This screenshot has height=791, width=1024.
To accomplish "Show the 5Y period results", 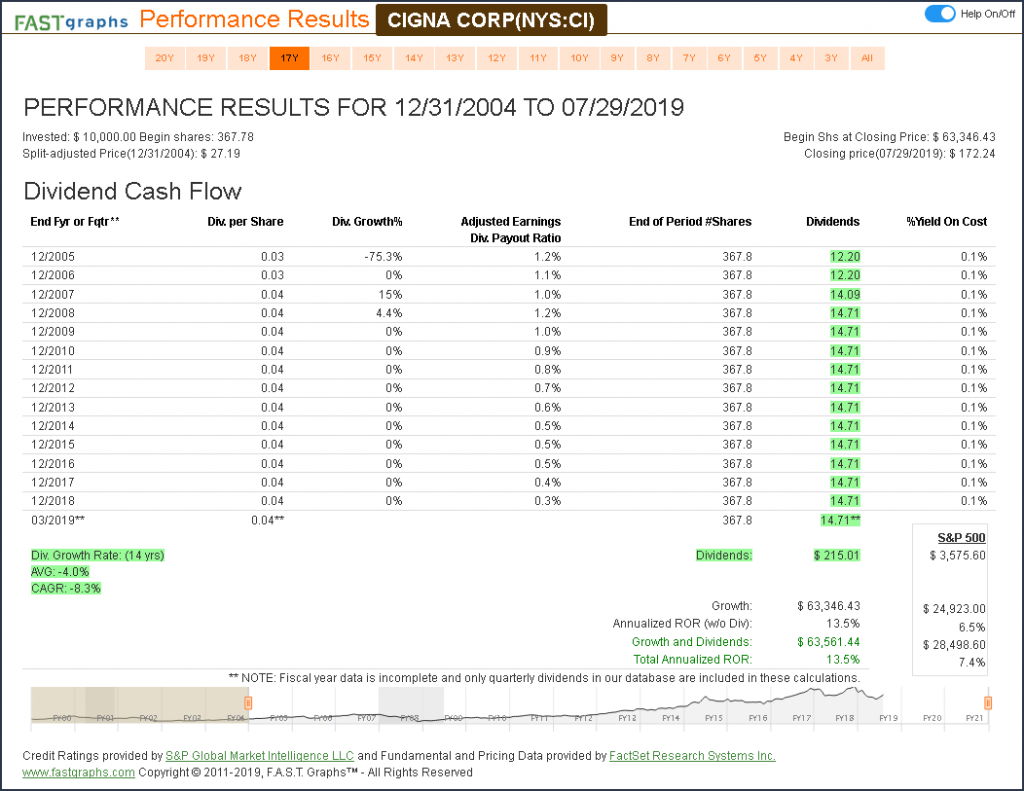I will (760, 58).
